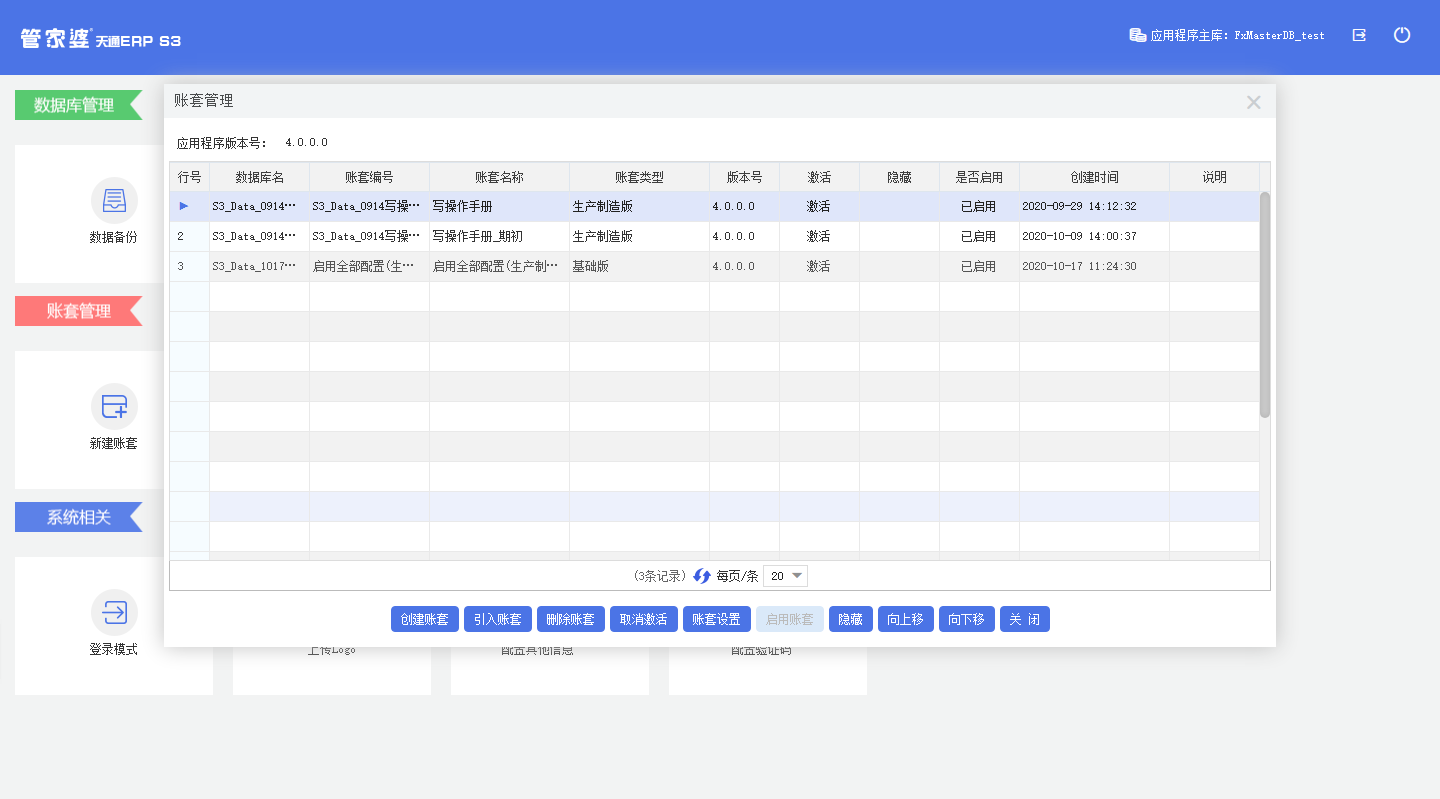Click the row pointer arrow in the first row
The image size is (1440, 799).
pos(184,206)
